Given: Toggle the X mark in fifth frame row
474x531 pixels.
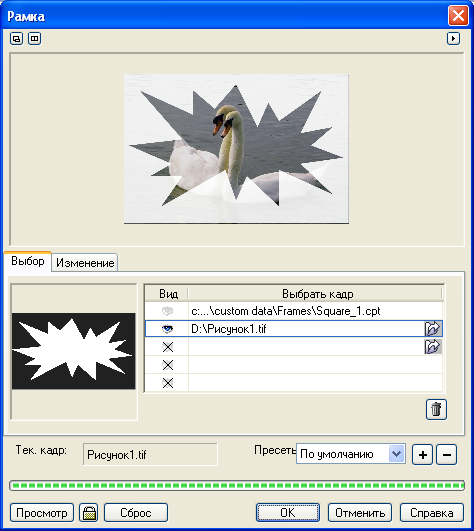Looking at the screenshot, I should [x=168, y=383].
